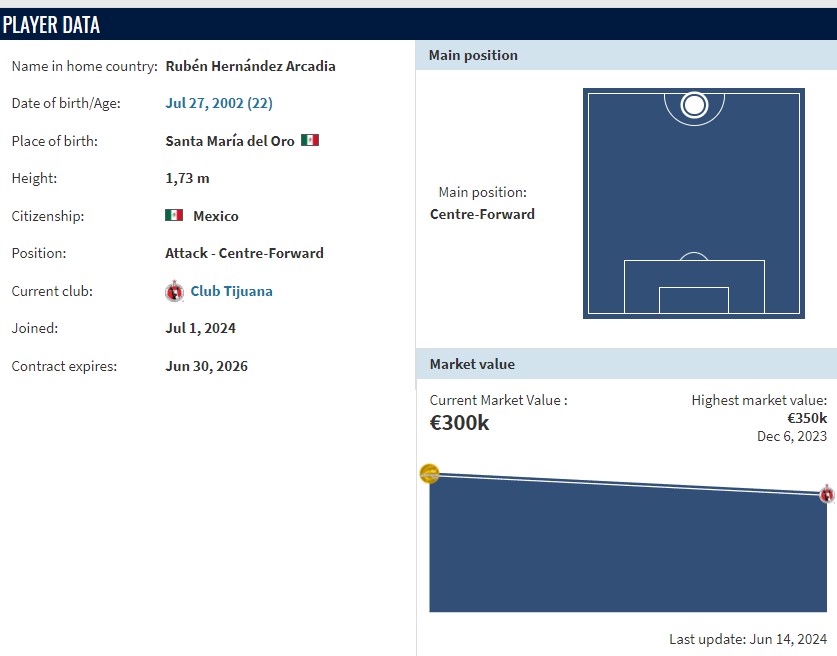837x656 pixels.
Task: Click the Mexico flag in the Citizenship row
Action: pyautogui.click(x=174, y=215)
